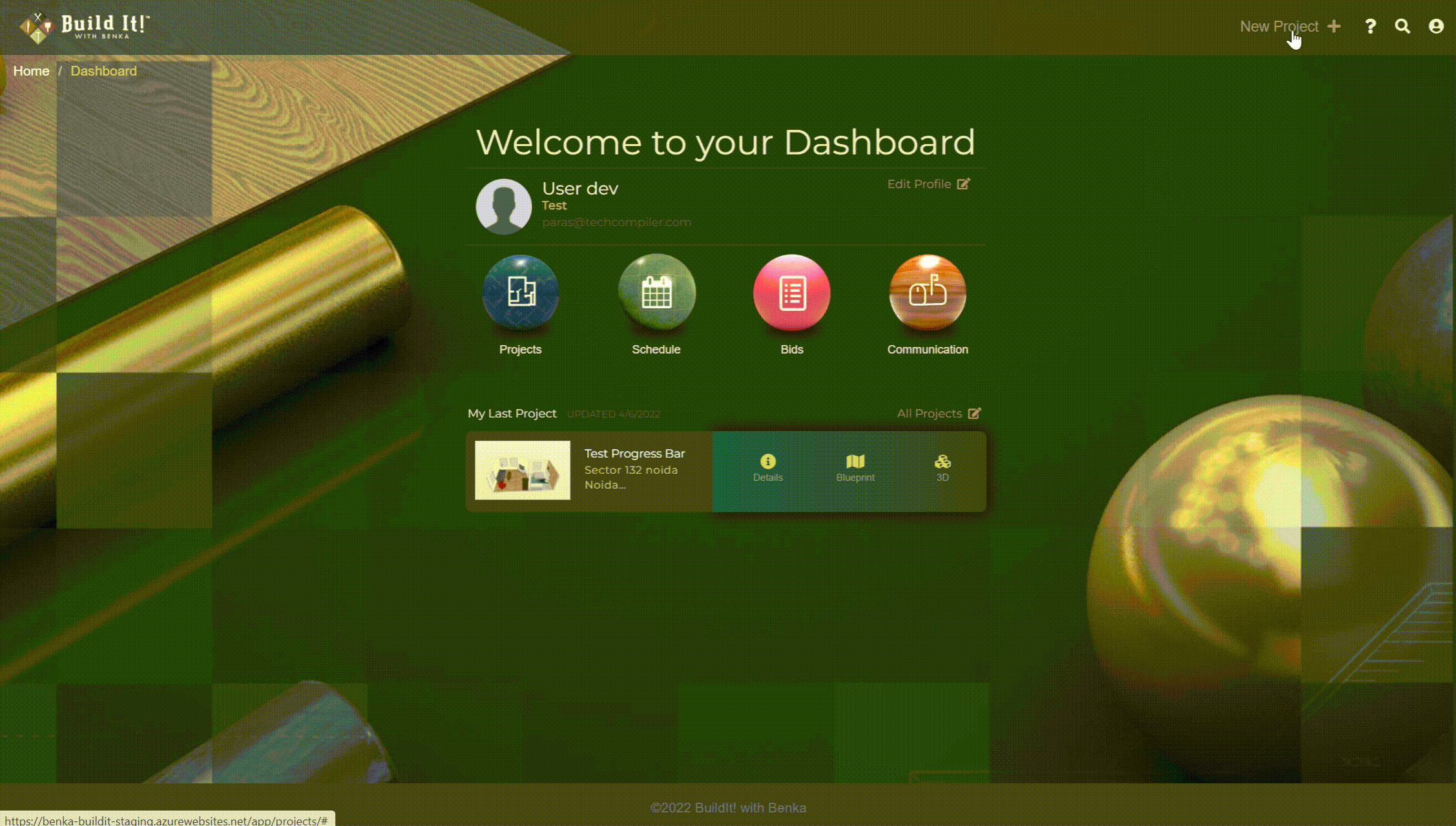Open the Schedule calendar sphere icon

coord(656,292)
